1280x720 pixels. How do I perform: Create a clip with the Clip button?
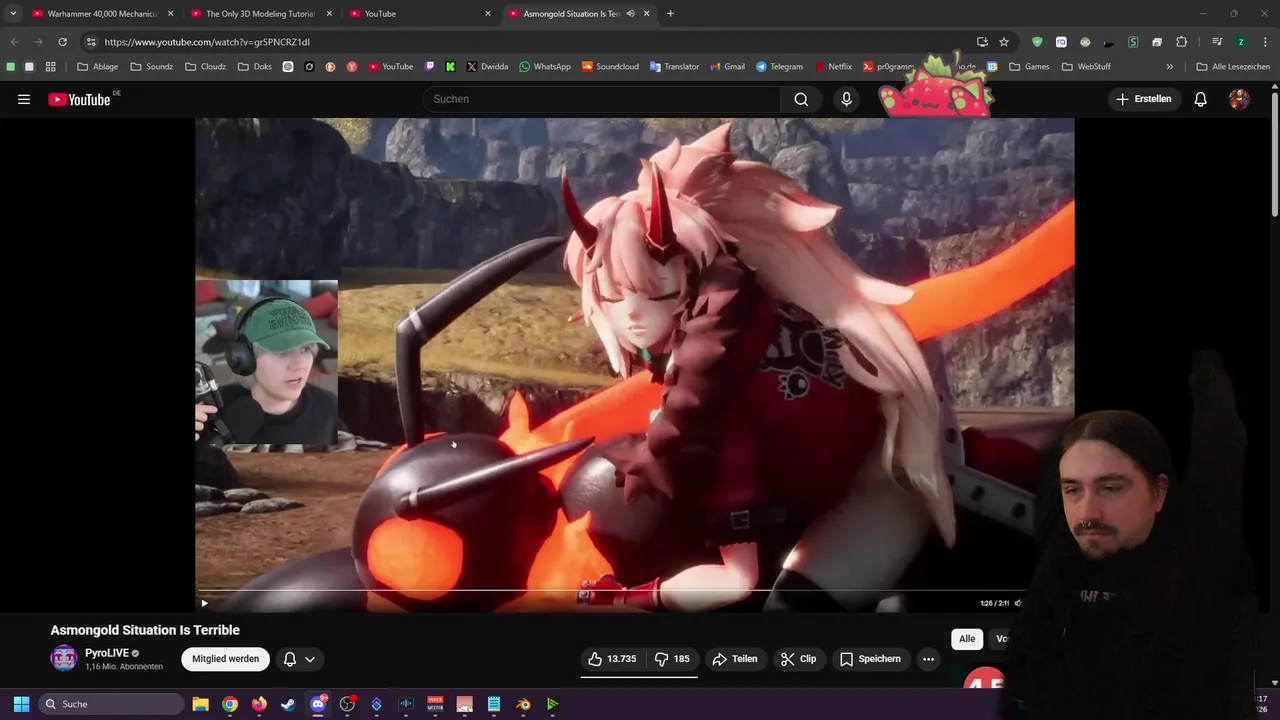pyautogui.click(x=798, y=659)
